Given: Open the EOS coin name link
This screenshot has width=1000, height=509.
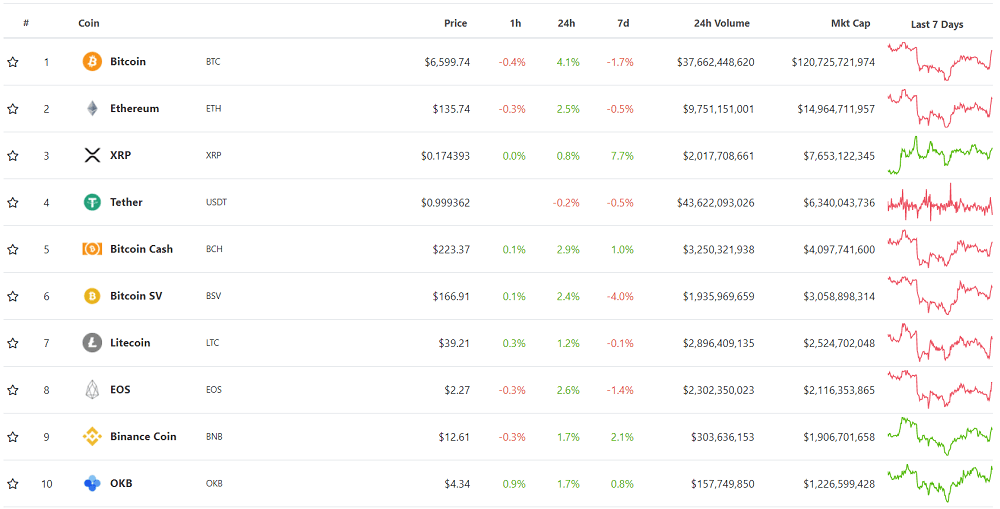Looking at the screenshot, I should pos(120,390).
